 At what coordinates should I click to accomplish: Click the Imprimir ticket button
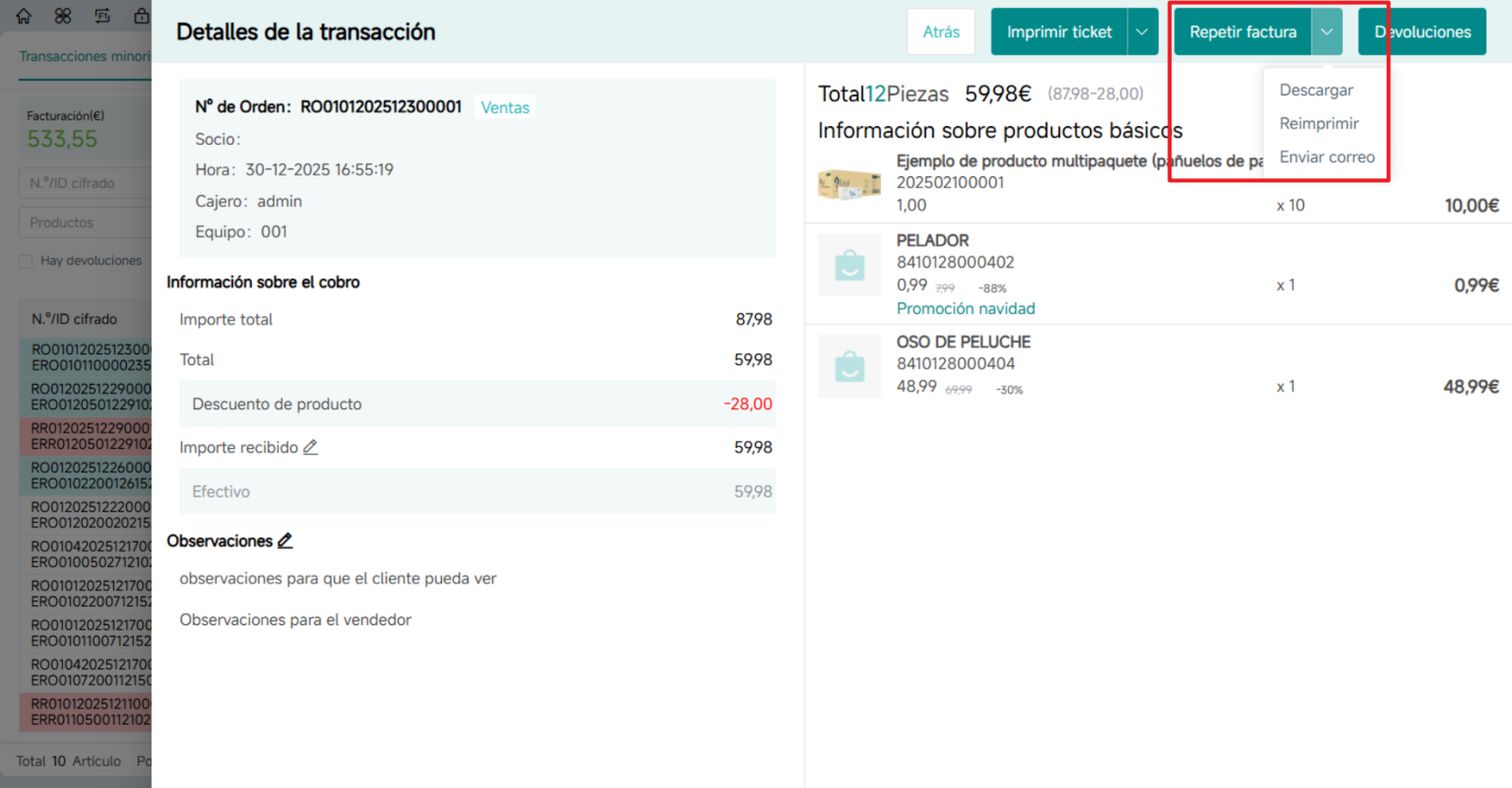[x=1059, y=31]
